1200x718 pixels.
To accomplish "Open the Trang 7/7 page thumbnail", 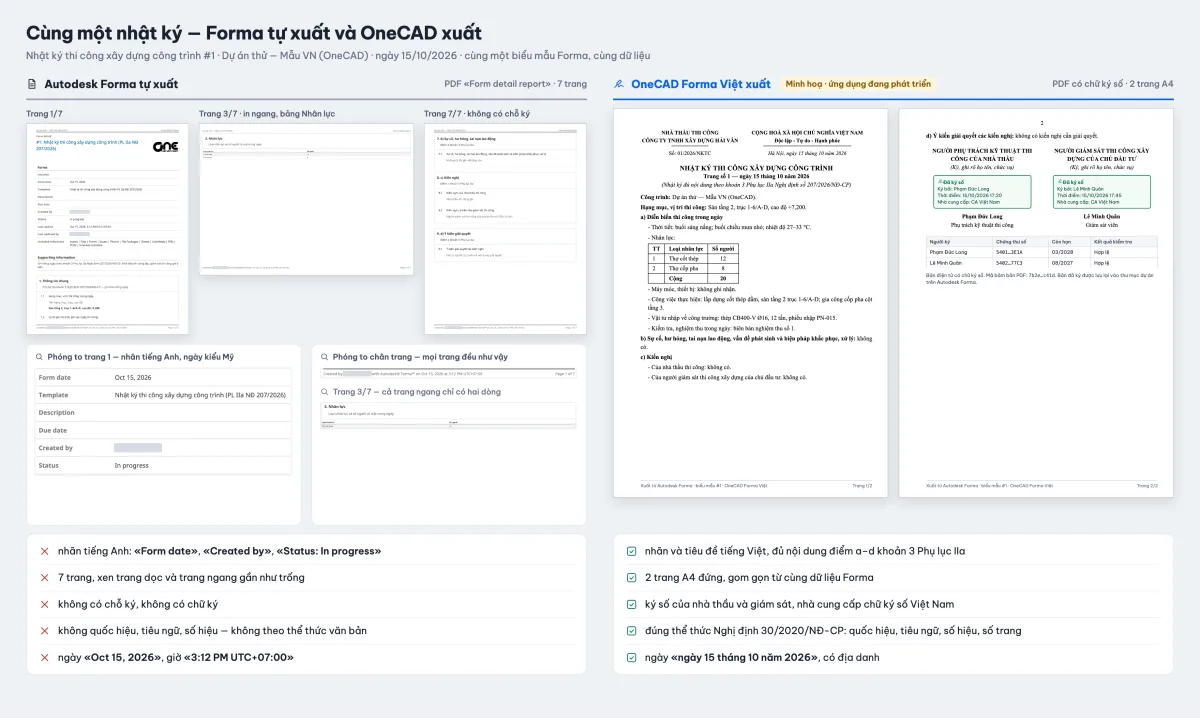I will [505, 229].
